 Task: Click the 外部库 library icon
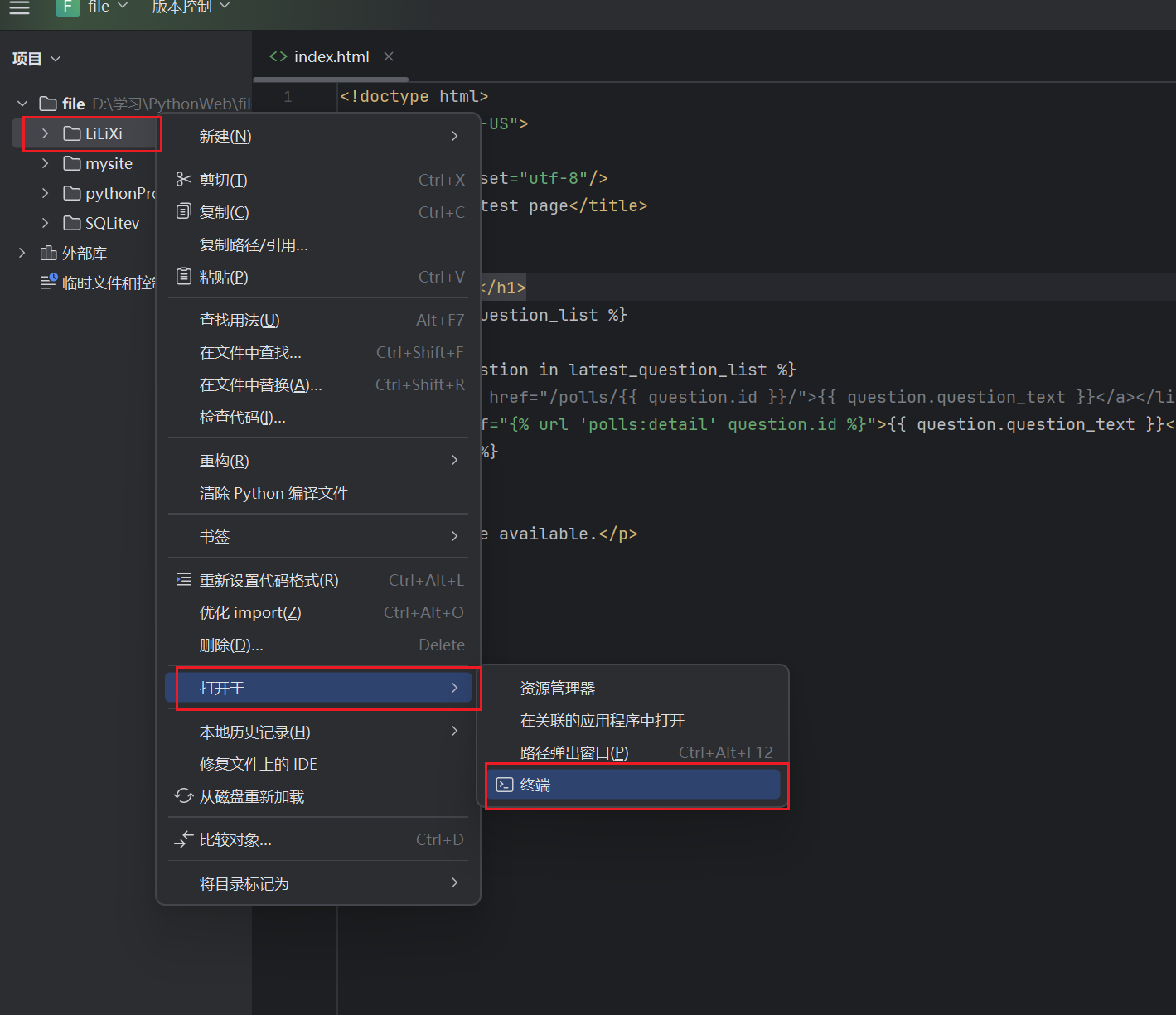pyautogui.click(x=49, y=253)
